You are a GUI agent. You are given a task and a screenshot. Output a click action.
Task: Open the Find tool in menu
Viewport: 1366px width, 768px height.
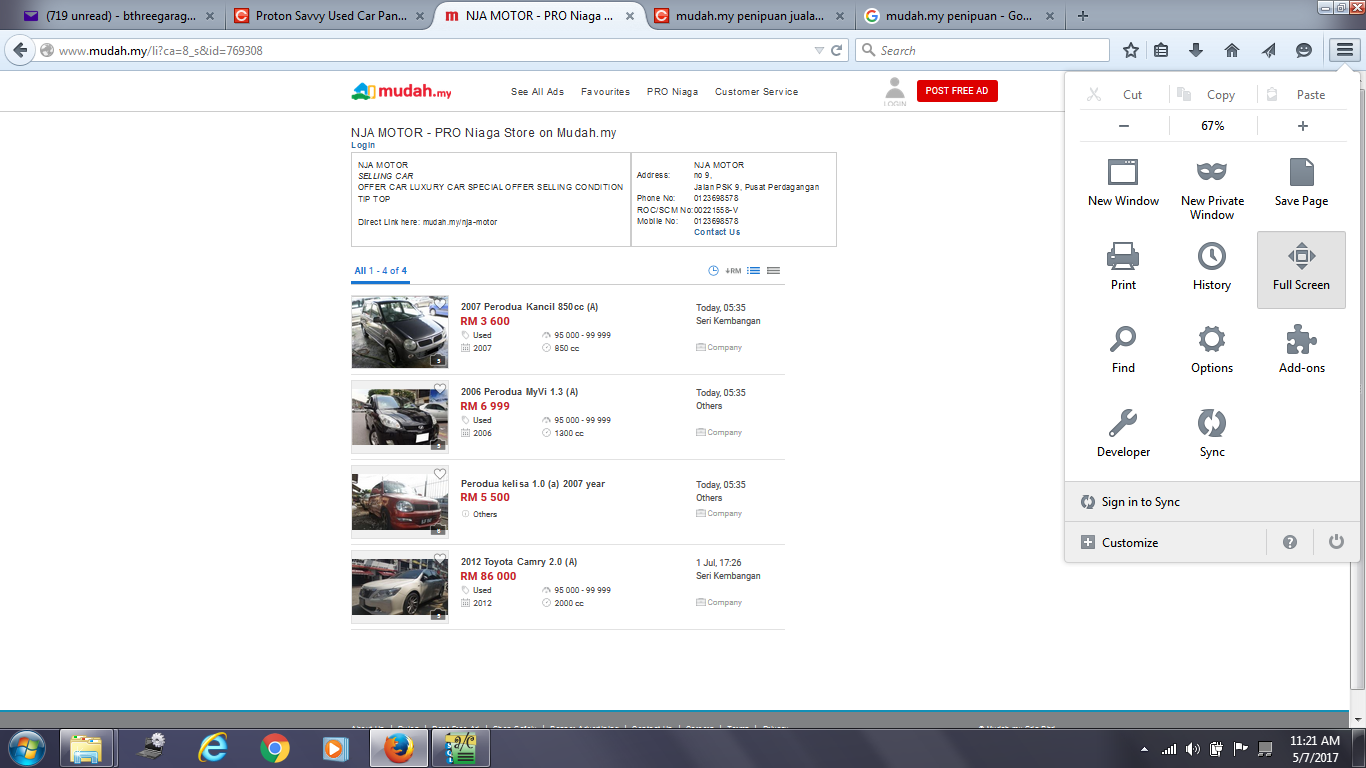1123,349
